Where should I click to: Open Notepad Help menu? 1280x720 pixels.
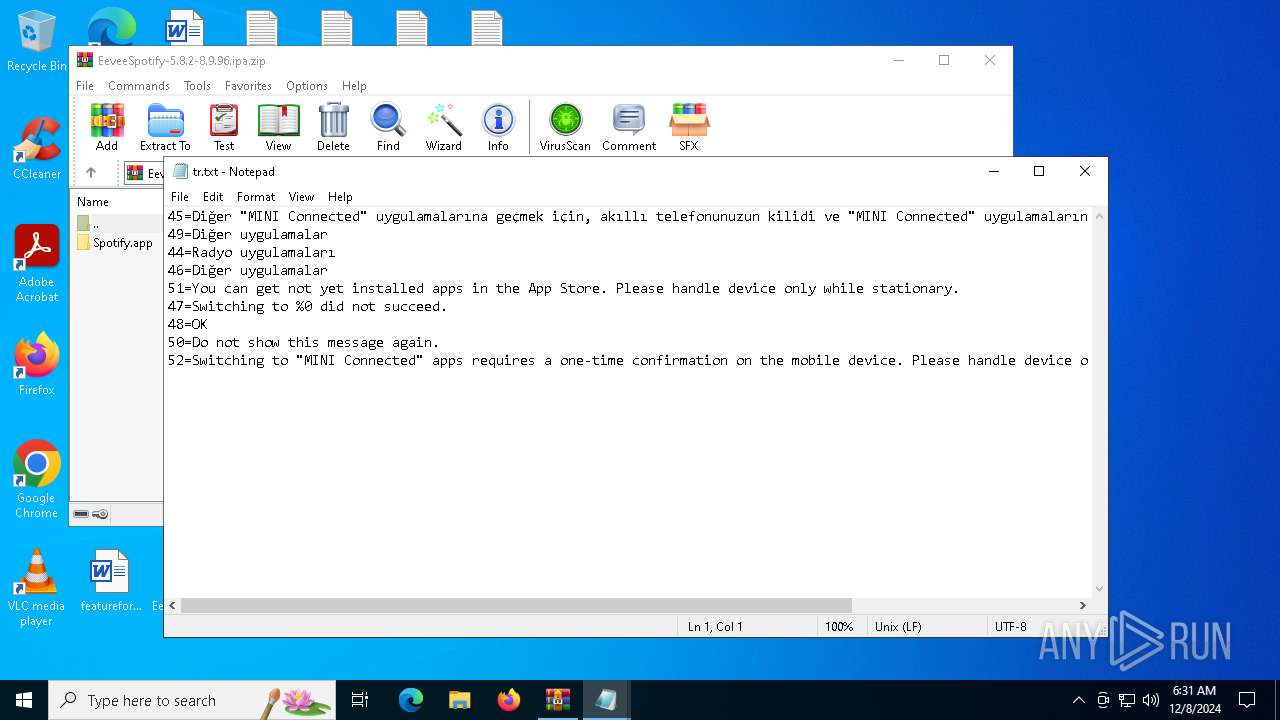(340, 197)
